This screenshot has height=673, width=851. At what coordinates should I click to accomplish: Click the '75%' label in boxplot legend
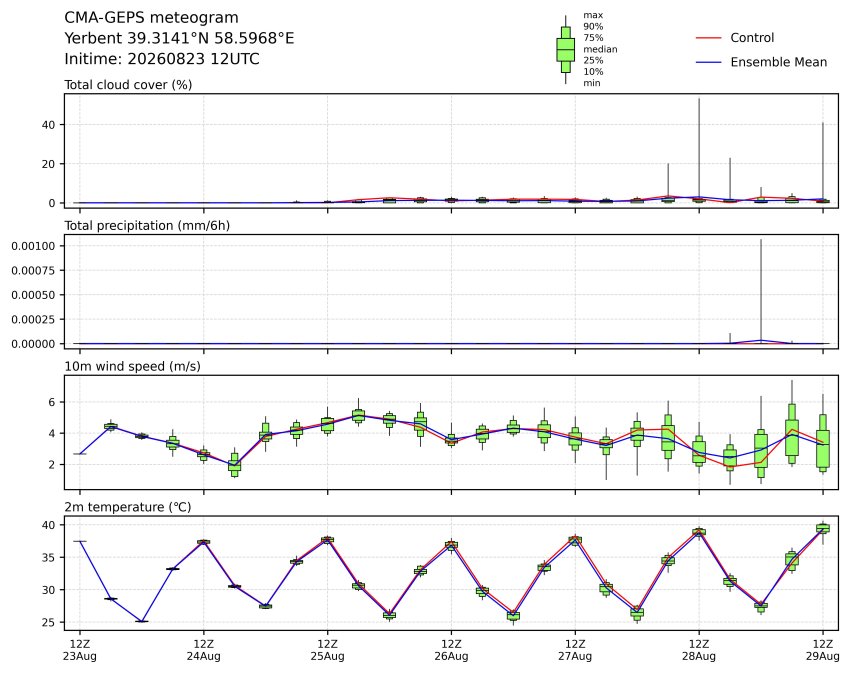[x=593, y=37]
